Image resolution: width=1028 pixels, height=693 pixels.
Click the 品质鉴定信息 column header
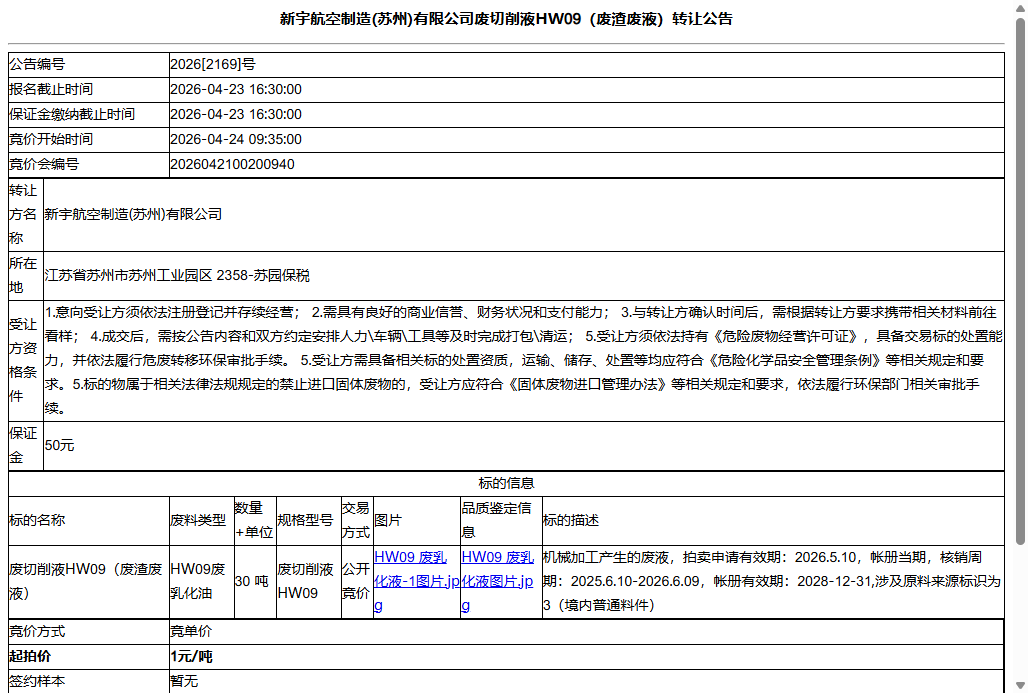[502, 521]
